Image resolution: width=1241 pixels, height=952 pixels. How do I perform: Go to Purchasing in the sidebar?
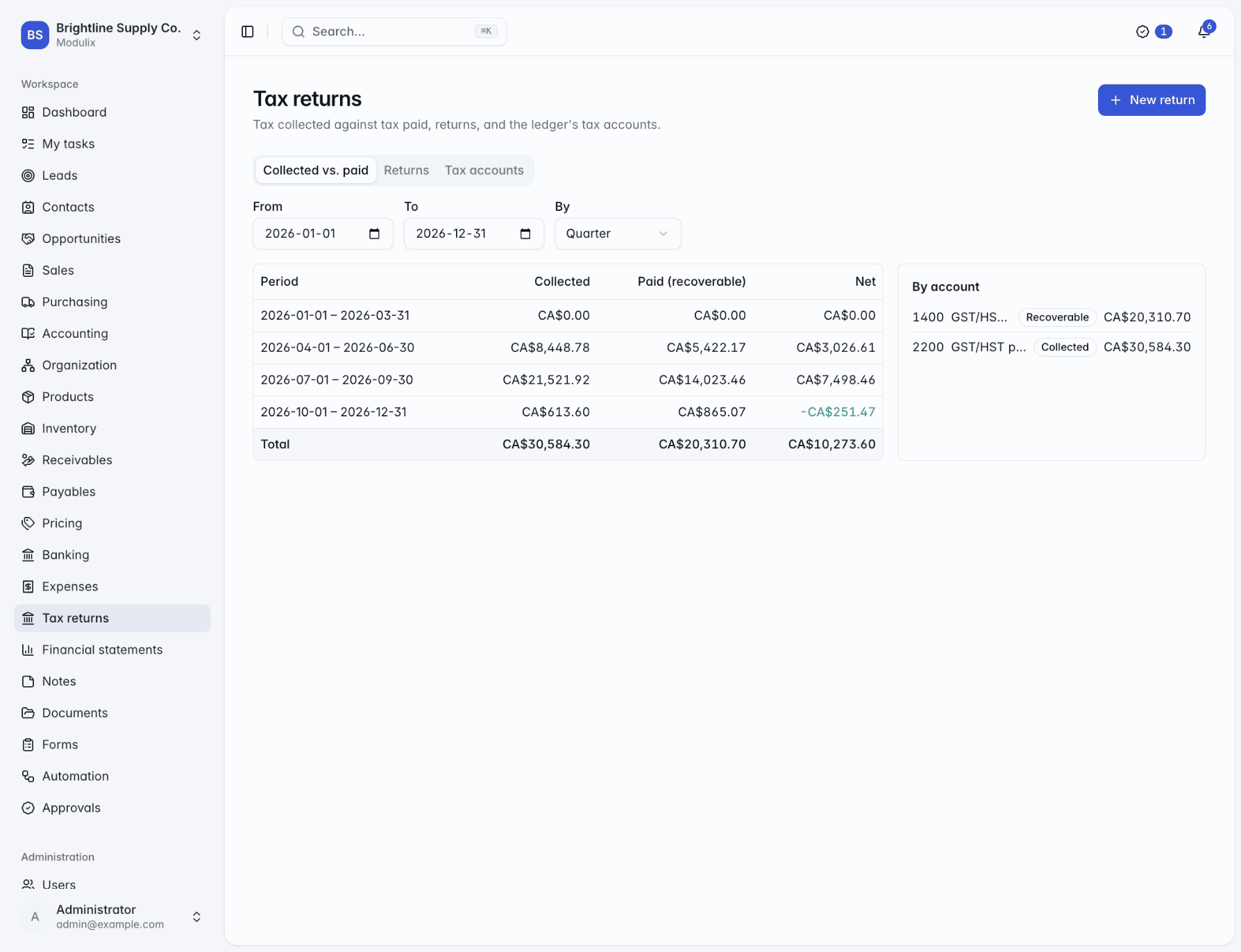(x=112, y=302)
